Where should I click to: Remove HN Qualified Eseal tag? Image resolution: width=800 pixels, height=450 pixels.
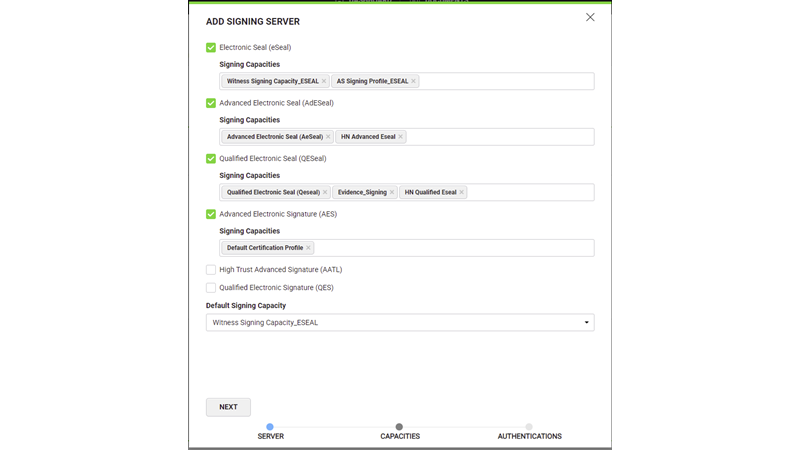[461, 192]
